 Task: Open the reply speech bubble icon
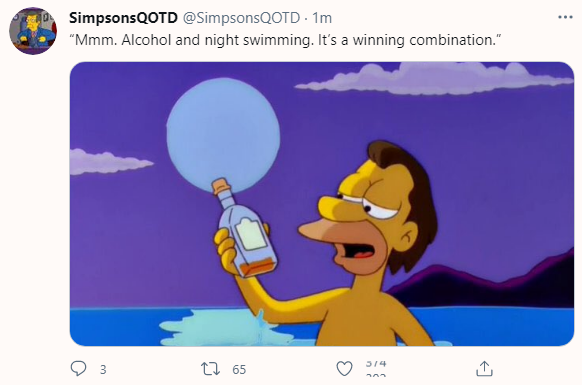click(x=78, y=369)
